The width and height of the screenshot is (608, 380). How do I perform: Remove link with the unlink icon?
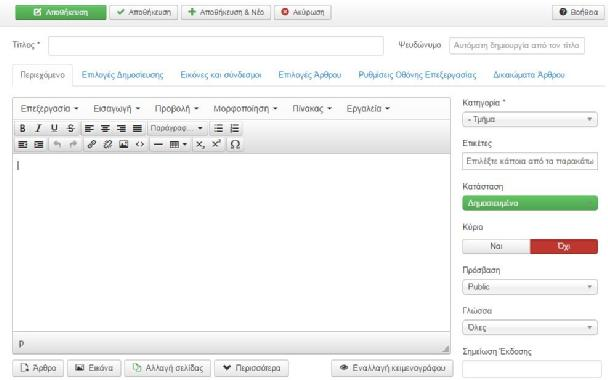(x=108, y=145)
